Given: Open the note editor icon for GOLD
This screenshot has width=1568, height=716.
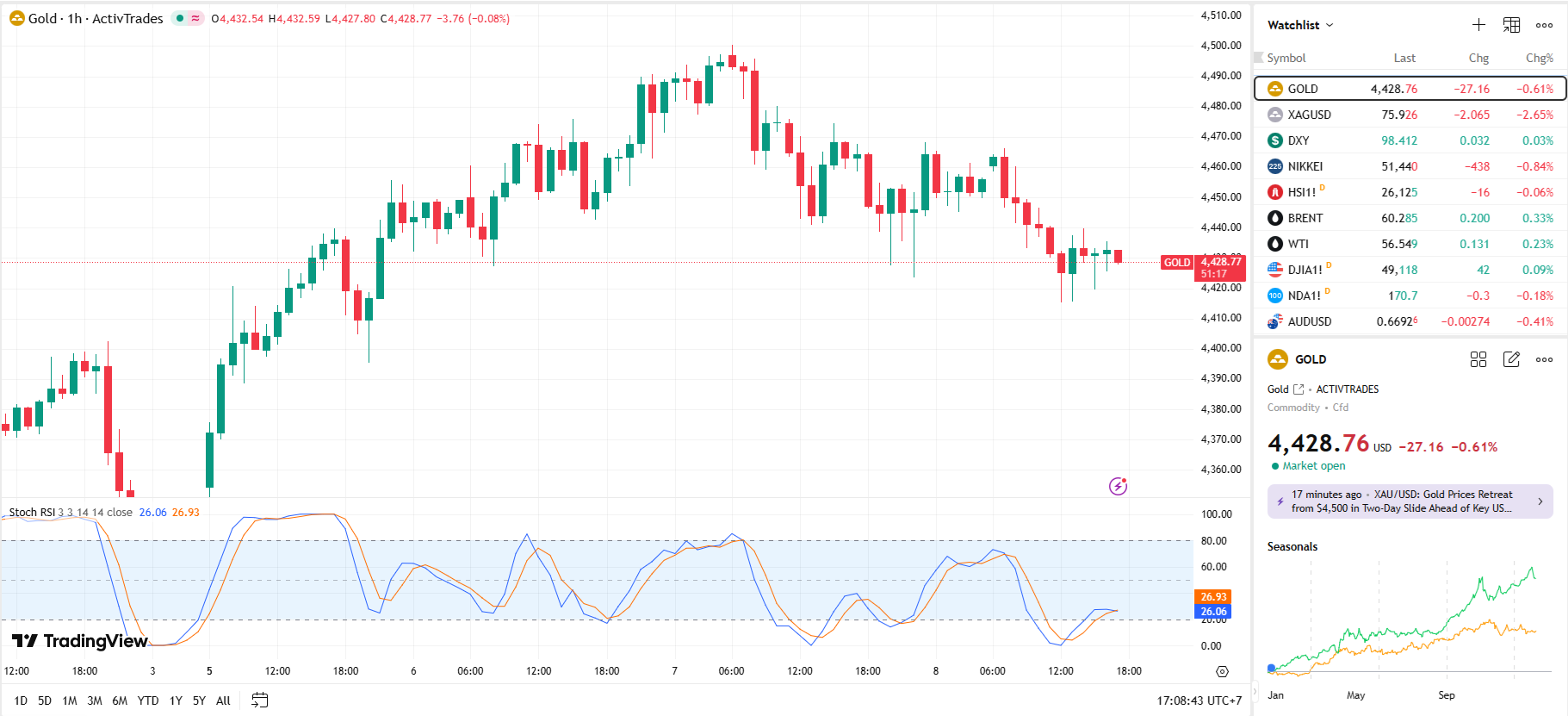Looking at the screenshot, I should [1511, 359].
